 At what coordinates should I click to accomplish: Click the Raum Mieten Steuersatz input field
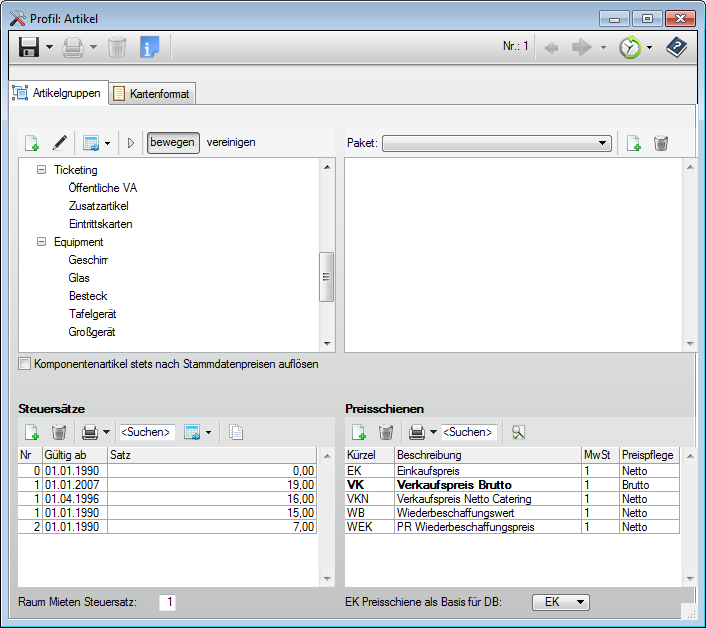pyautogui.click(x=168, y=602)
